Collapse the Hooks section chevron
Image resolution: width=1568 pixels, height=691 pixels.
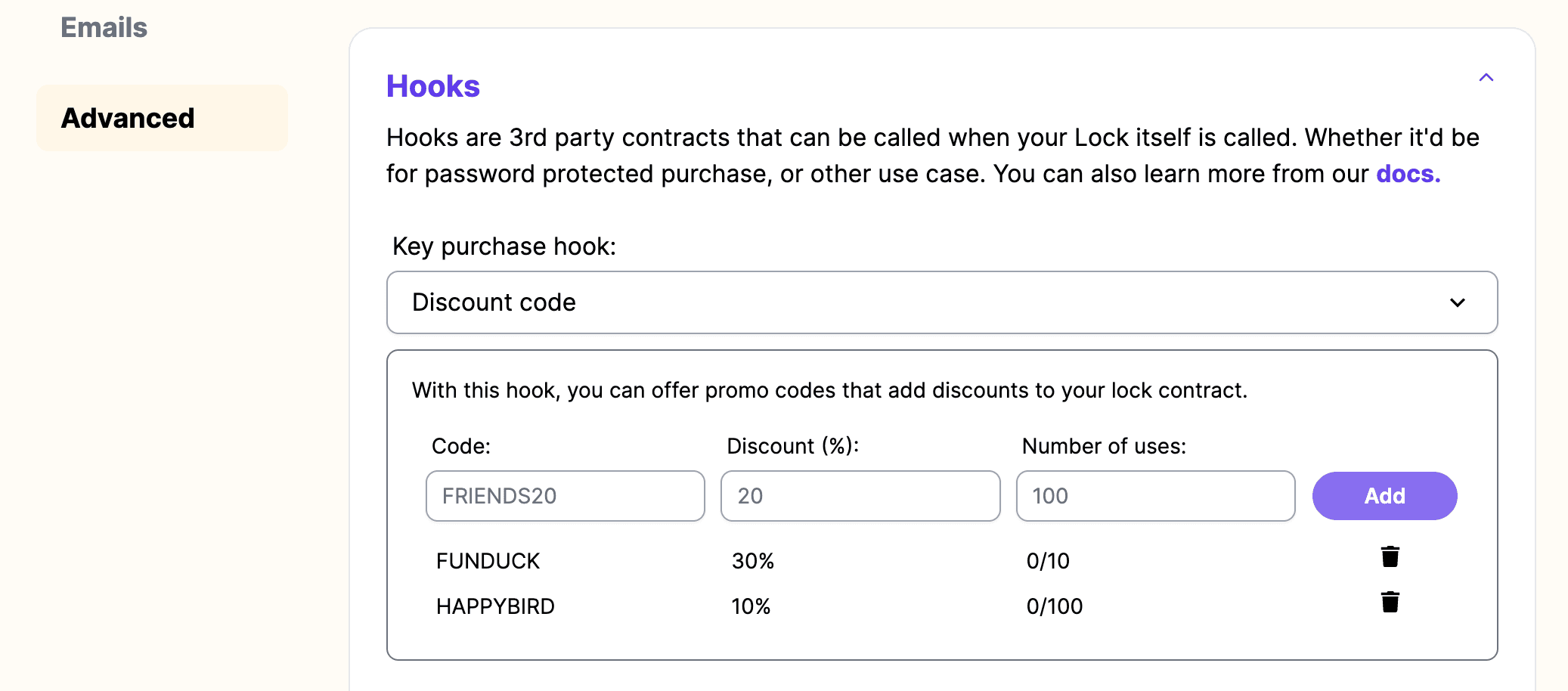[1486, 77]
